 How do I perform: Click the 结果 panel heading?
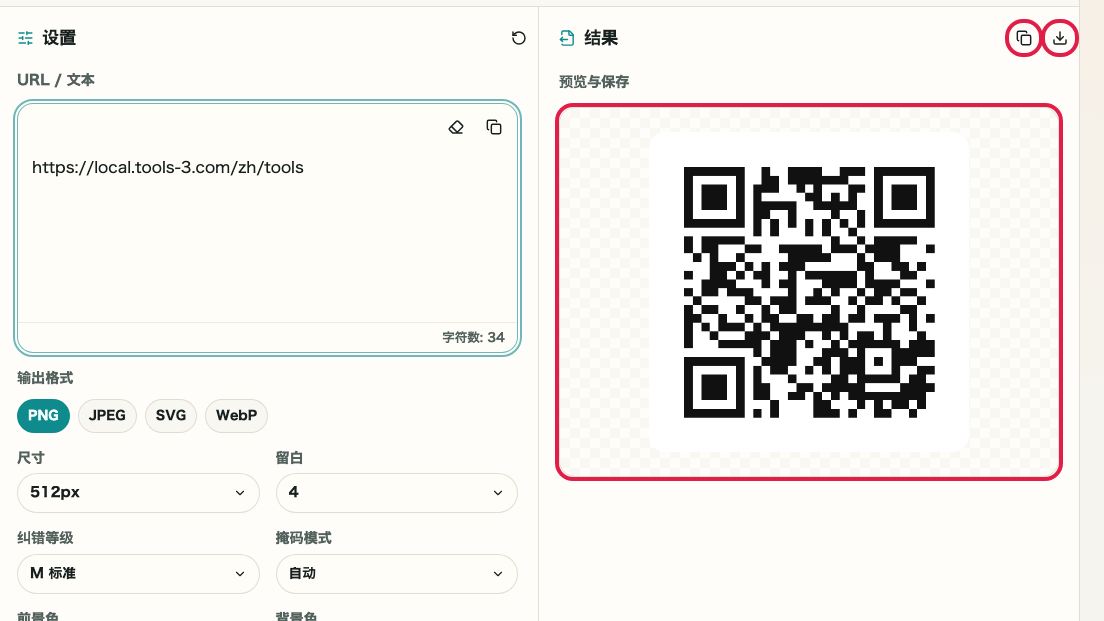tap(601, 38)
